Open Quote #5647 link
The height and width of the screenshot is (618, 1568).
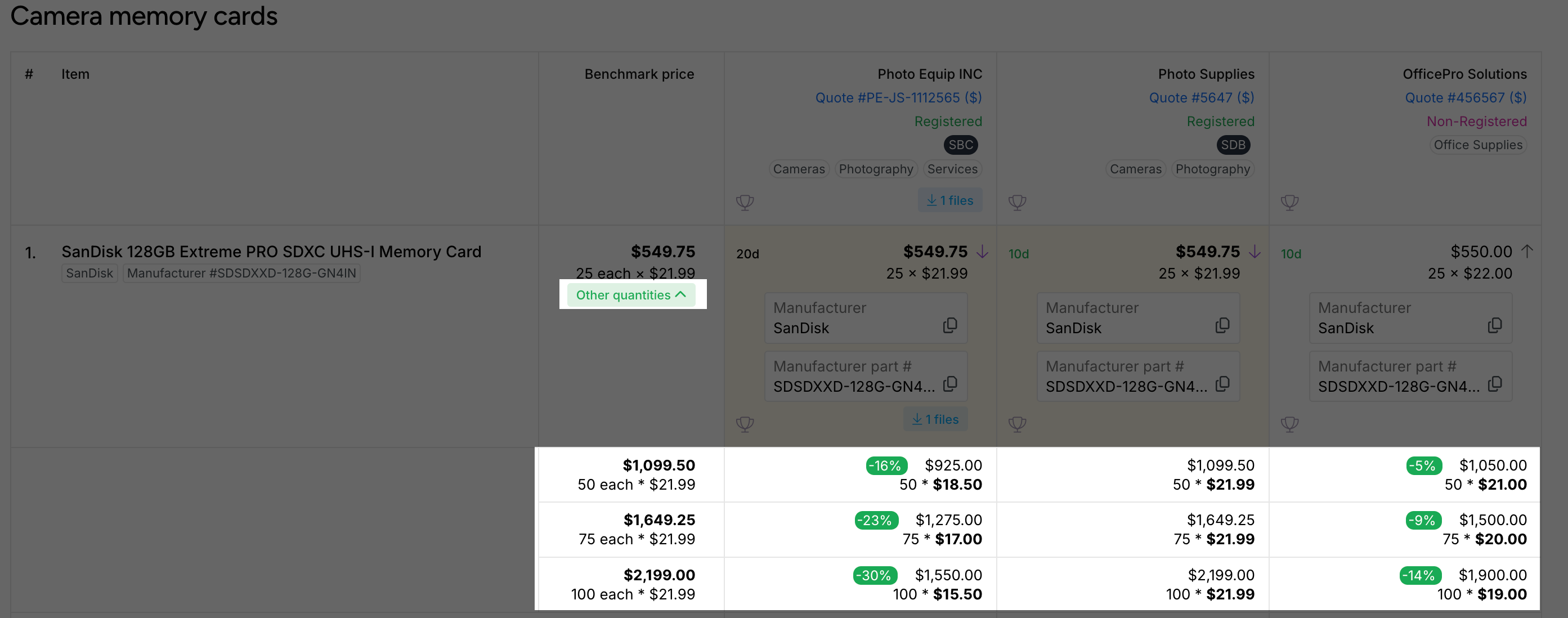pyautogui.click(x=1201, y=97)
